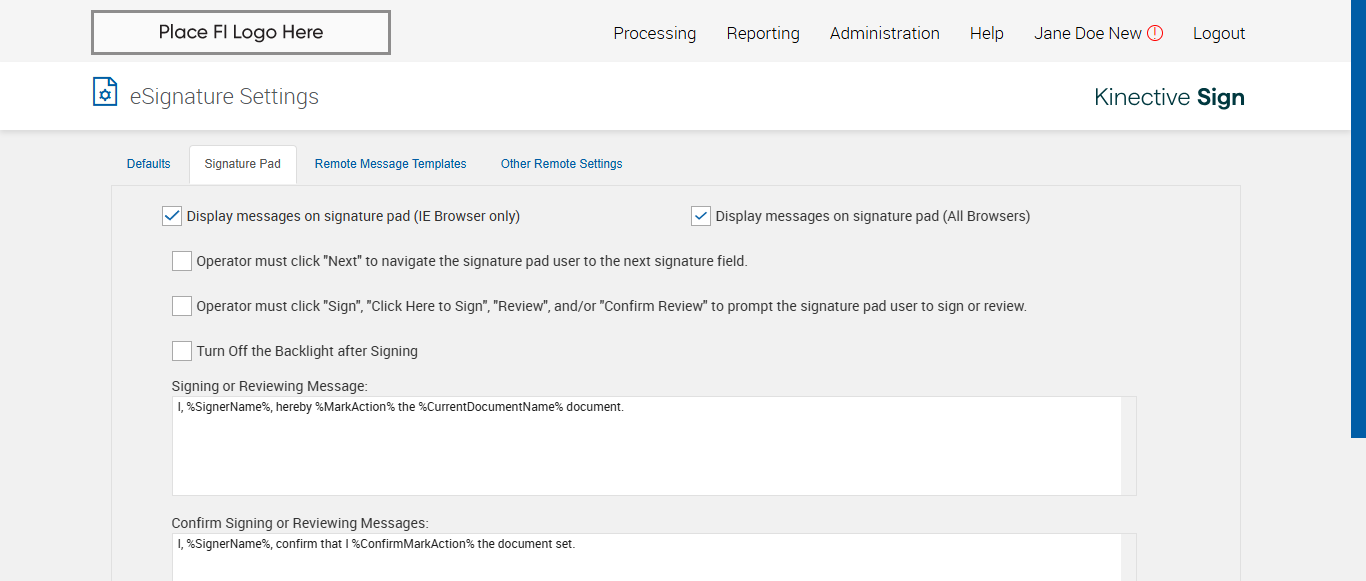The height and width of the screenshot is (581, 1366).
Task: Click the eSignature Settings gear document icon
Action: click(x=105, y=92)
